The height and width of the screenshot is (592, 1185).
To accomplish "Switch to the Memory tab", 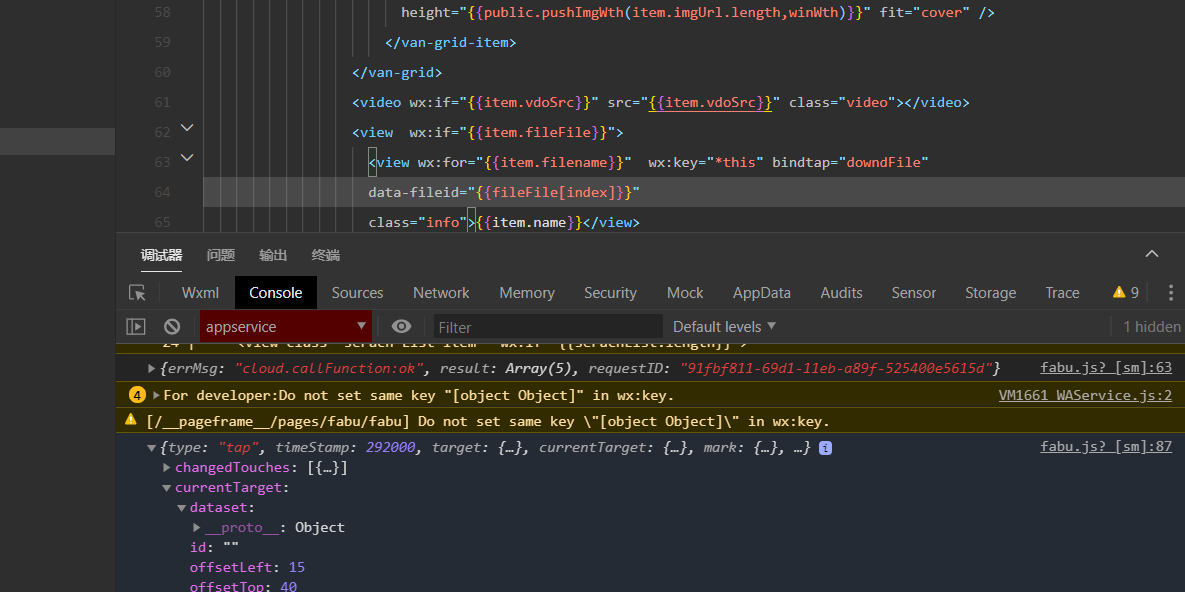I will [x=527, y=293].
